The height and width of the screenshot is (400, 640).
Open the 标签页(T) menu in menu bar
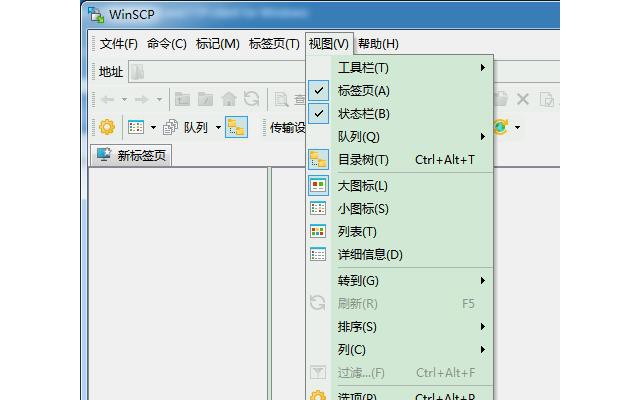coord(274,44)
